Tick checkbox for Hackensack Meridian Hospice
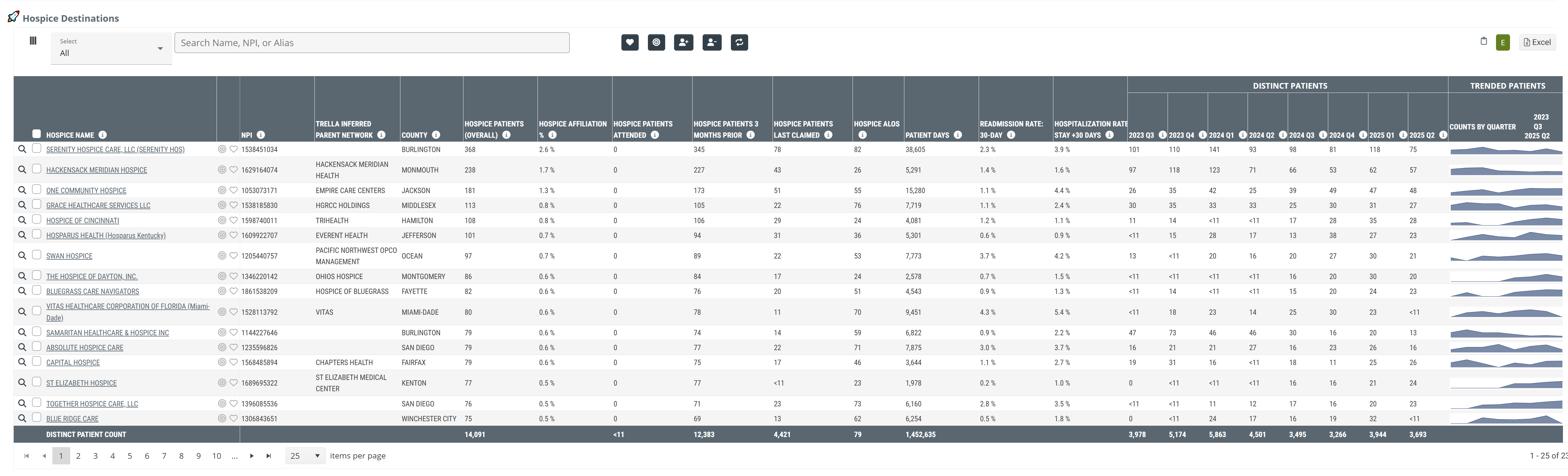 (x=37, y=169)
